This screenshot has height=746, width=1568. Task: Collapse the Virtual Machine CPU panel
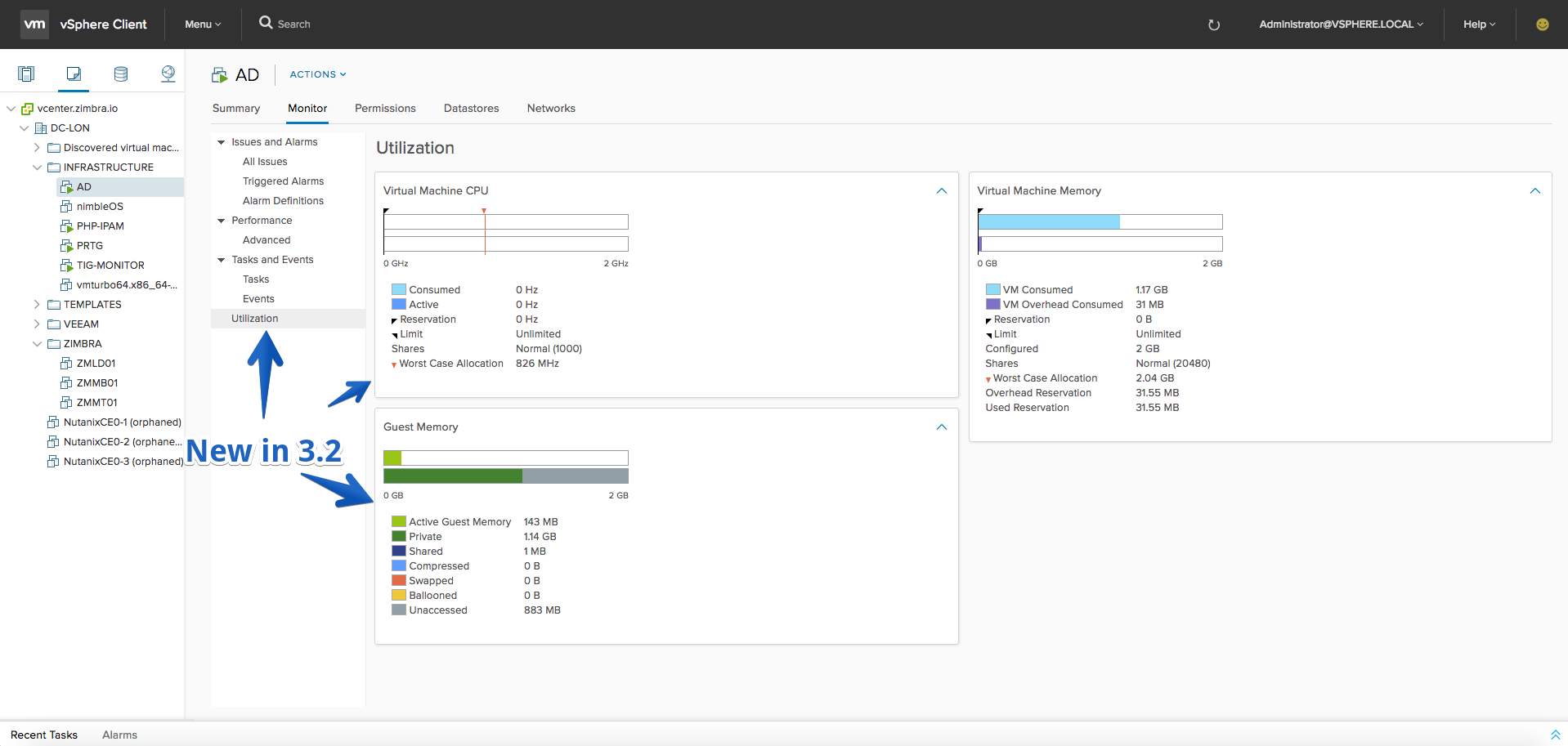click(x=942, y=191)
